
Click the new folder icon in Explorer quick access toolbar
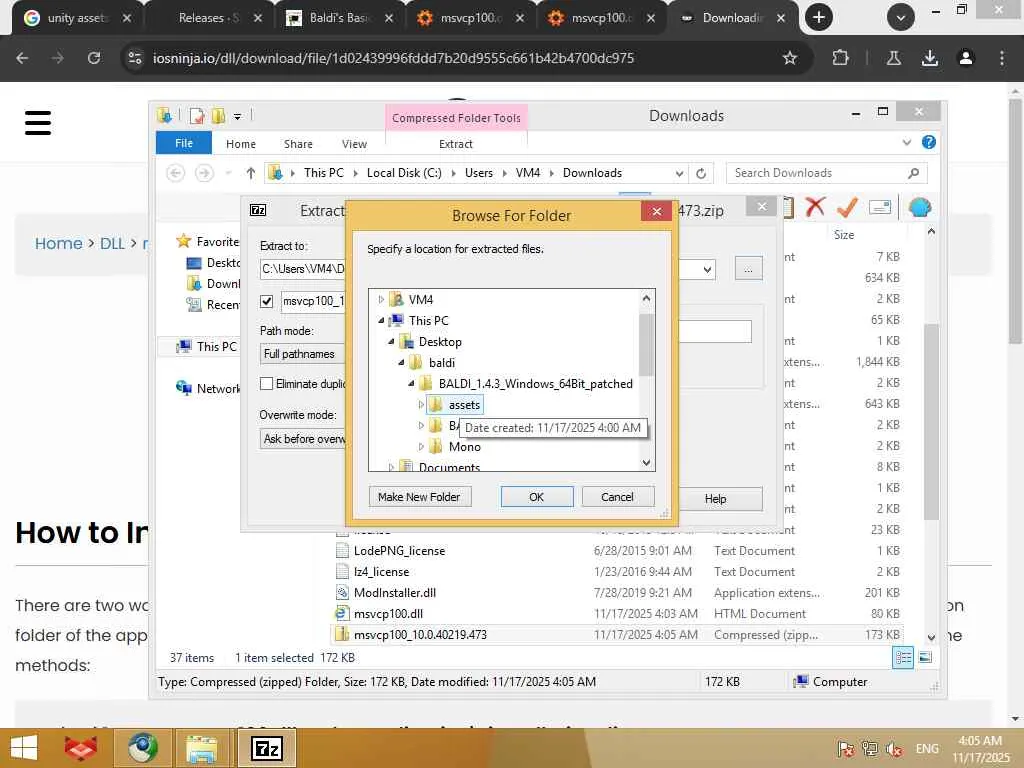pos(218,116)
